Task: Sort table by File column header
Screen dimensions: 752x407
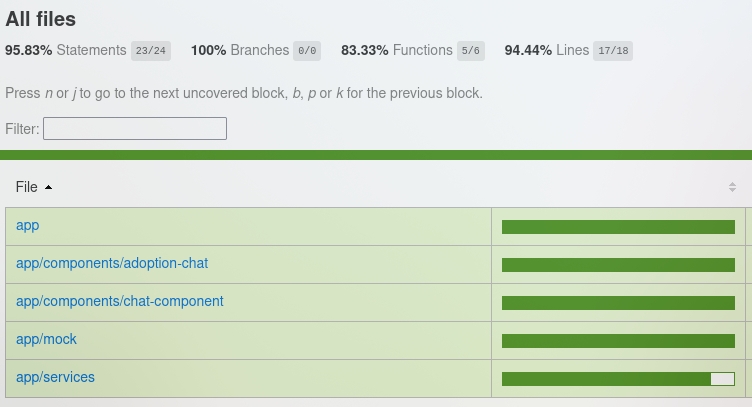Action: pyautogui.click(x=27, y=187)
